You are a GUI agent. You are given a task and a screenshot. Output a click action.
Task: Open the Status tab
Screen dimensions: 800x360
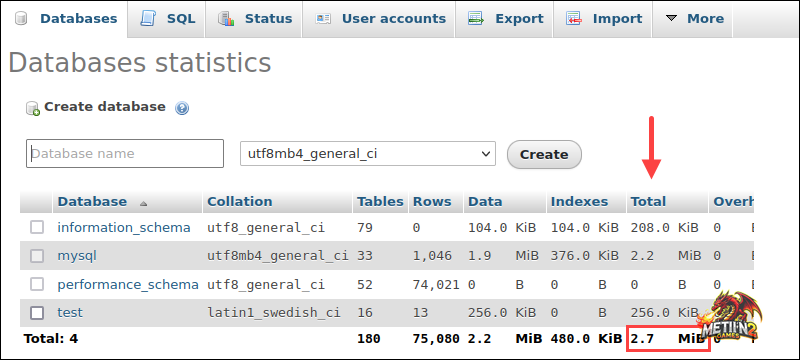click(254, 19)
